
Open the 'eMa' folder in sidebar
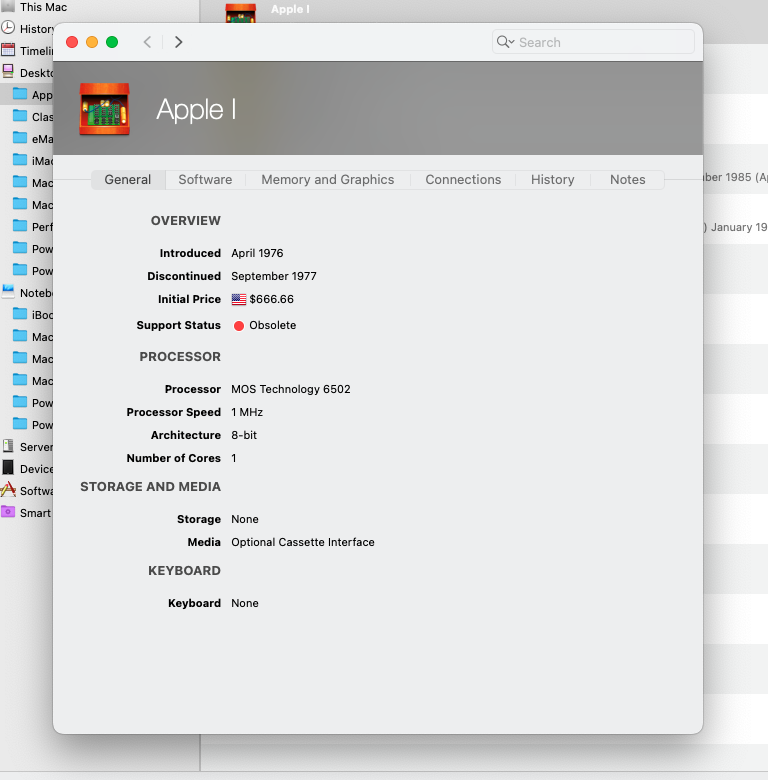[33, 138]
